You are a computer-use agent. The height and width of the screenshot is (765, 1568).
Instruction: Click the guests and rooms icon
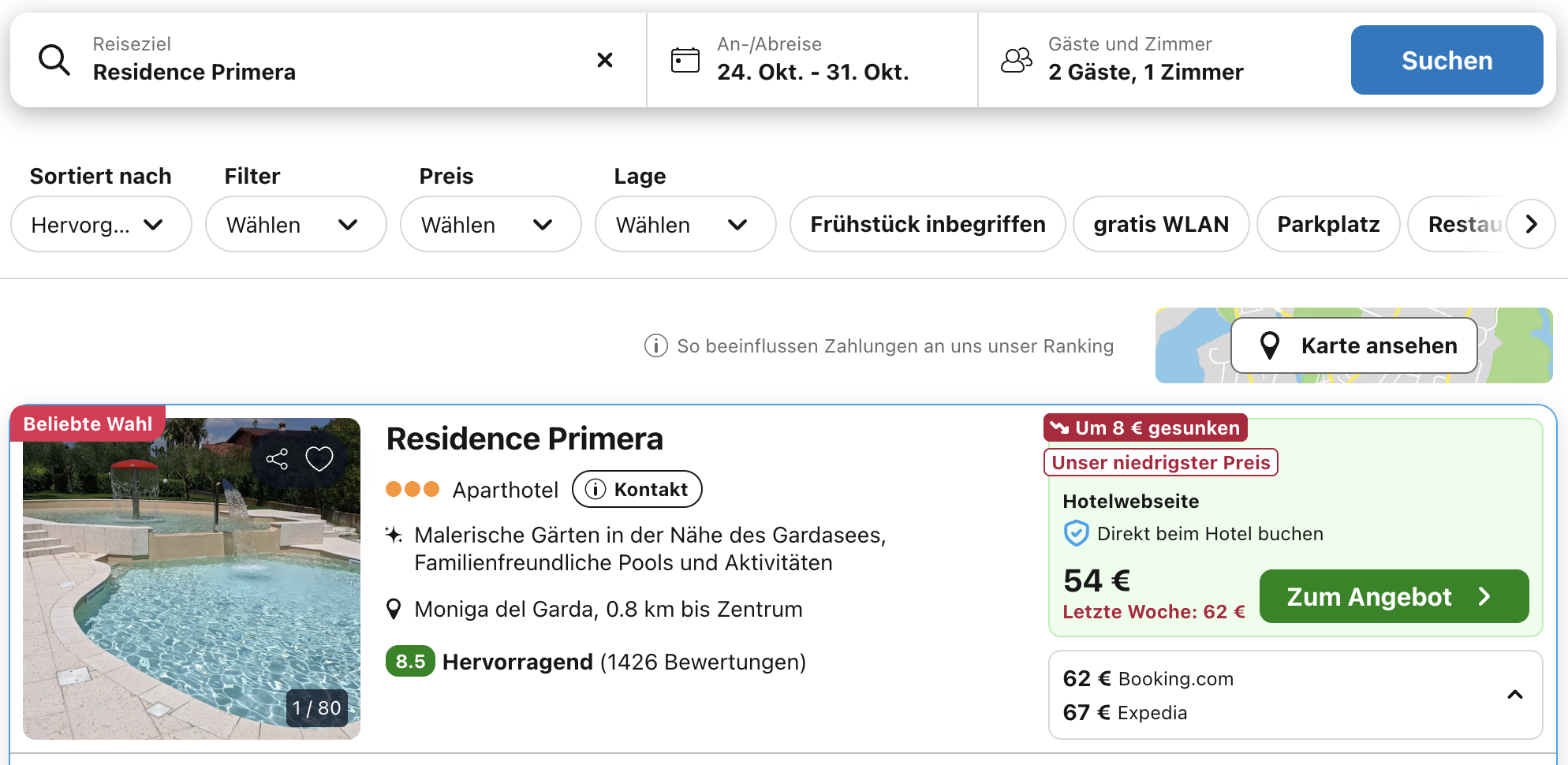(x=1016, y=60)
